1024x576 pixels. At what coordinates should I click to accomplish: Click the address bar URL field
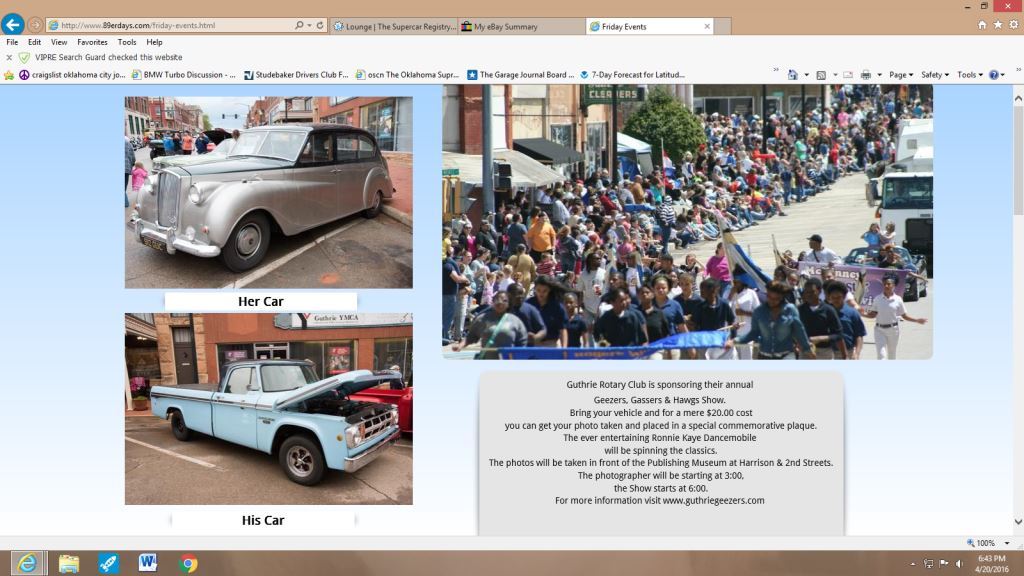click(x=170, y=25)
